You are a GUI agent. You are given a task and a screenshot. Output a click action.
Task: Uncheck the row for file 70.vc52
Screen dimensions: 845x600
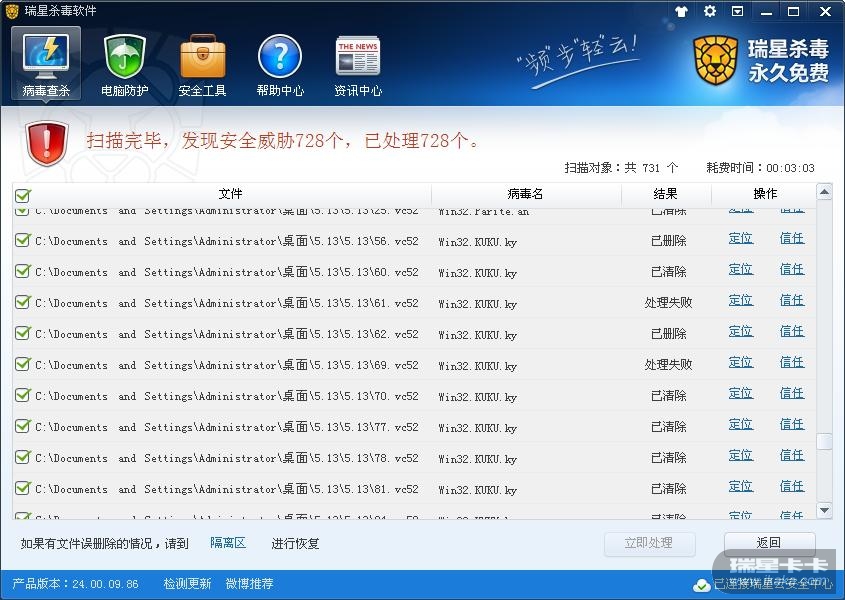[23, 395]
